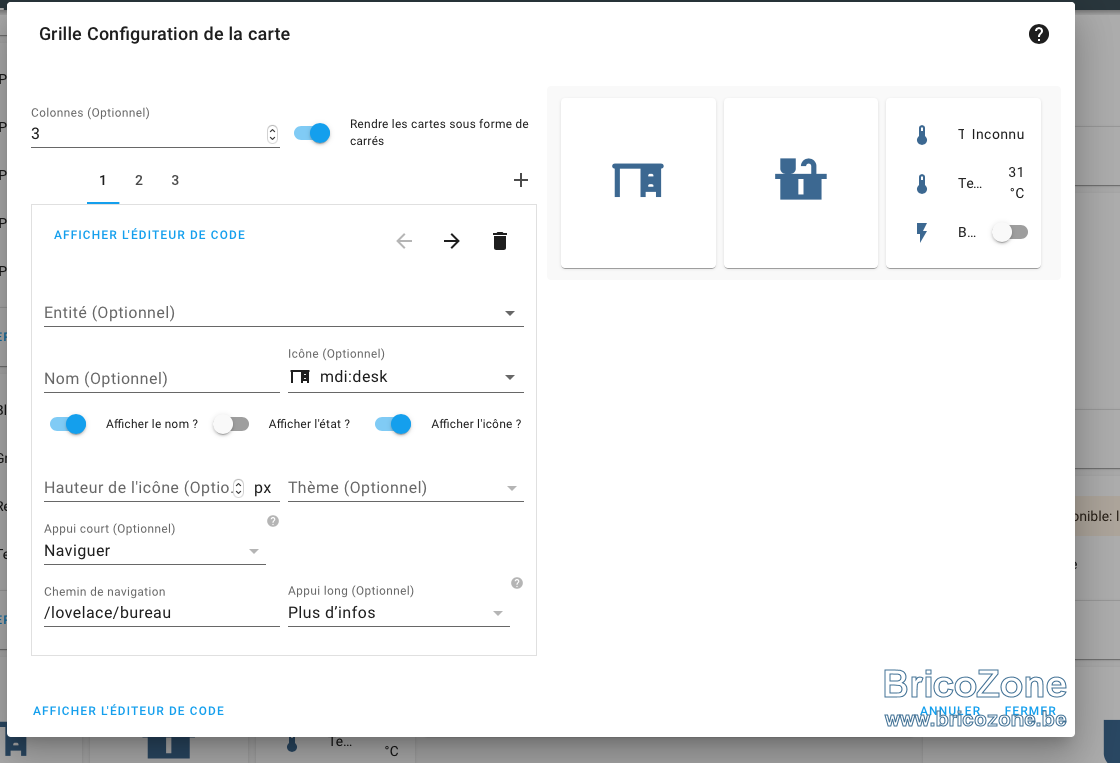The width and height of the screenshot is (1120, 763).
Task: Move card right with forward arrow
Action: pos(451,241)
